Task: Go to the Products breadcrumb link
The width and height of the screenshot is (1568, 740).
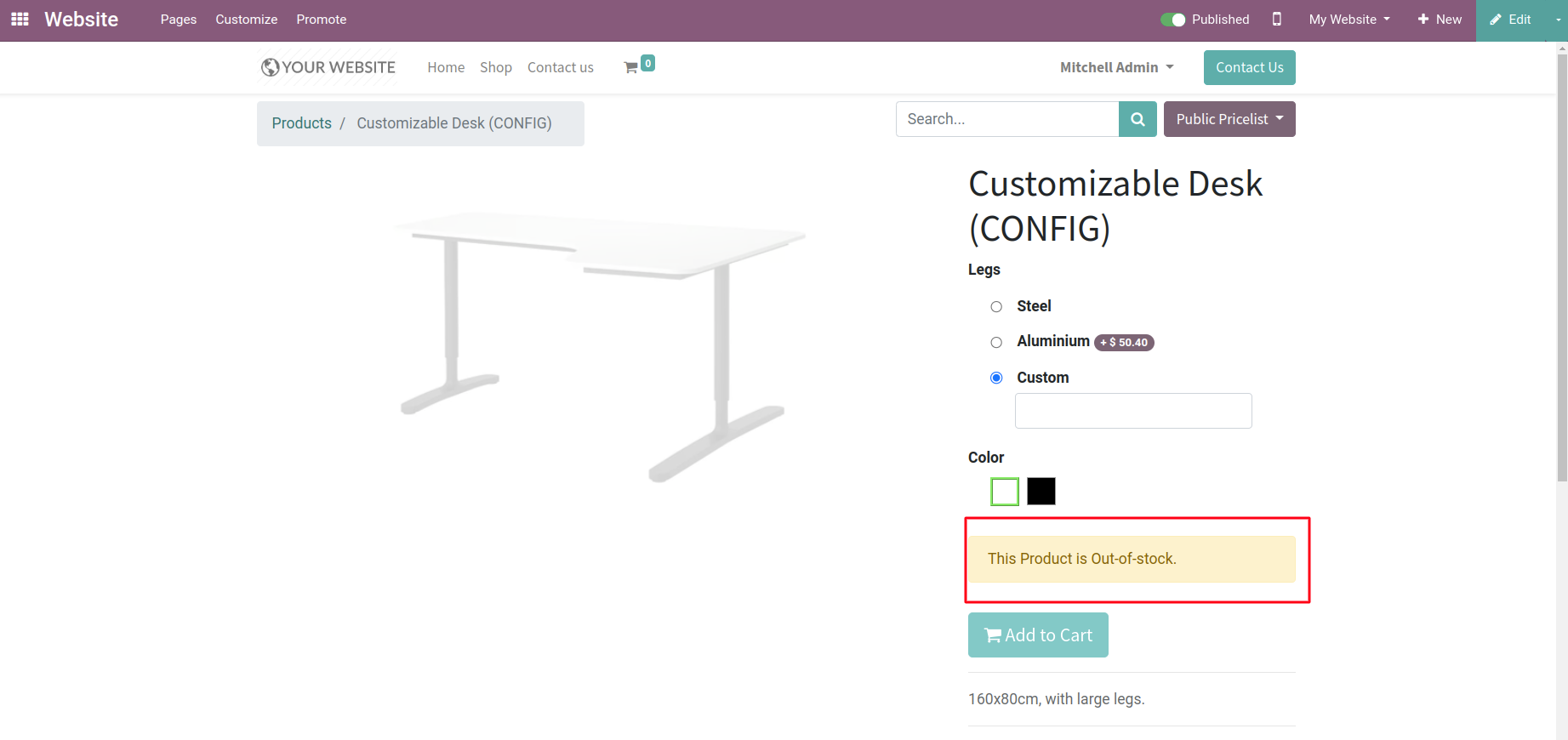Action: (x=301, y=123)
